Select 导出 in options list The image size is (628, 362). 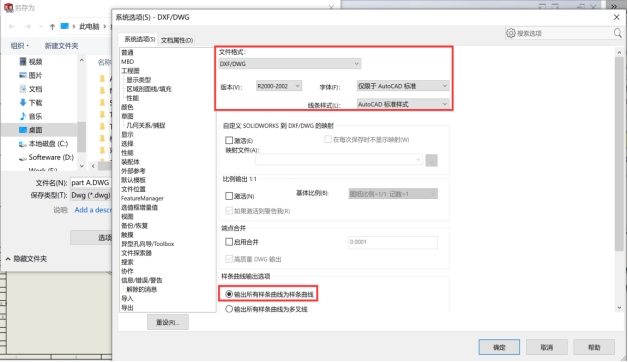pyautogui.click(x=127, y=308)
